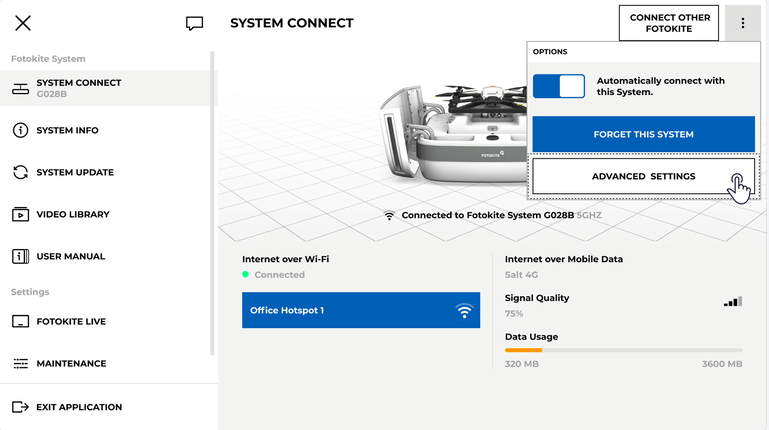Select Office Hotspot 1 Wi-Fi network
Viewport: 769px width, 430px height.
(x=360, y=310)
